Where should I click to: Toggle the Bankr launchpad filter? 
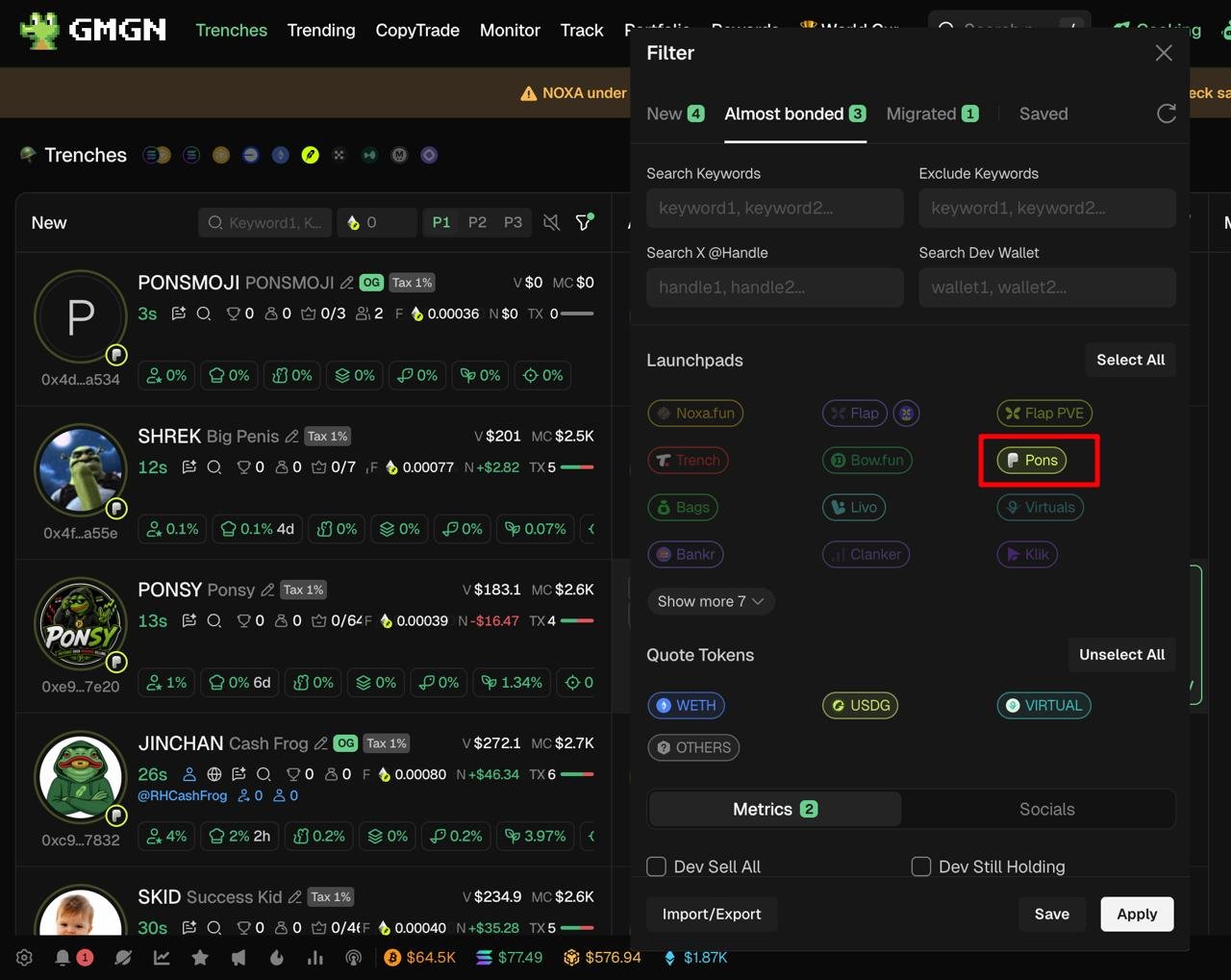click(686, 555)
